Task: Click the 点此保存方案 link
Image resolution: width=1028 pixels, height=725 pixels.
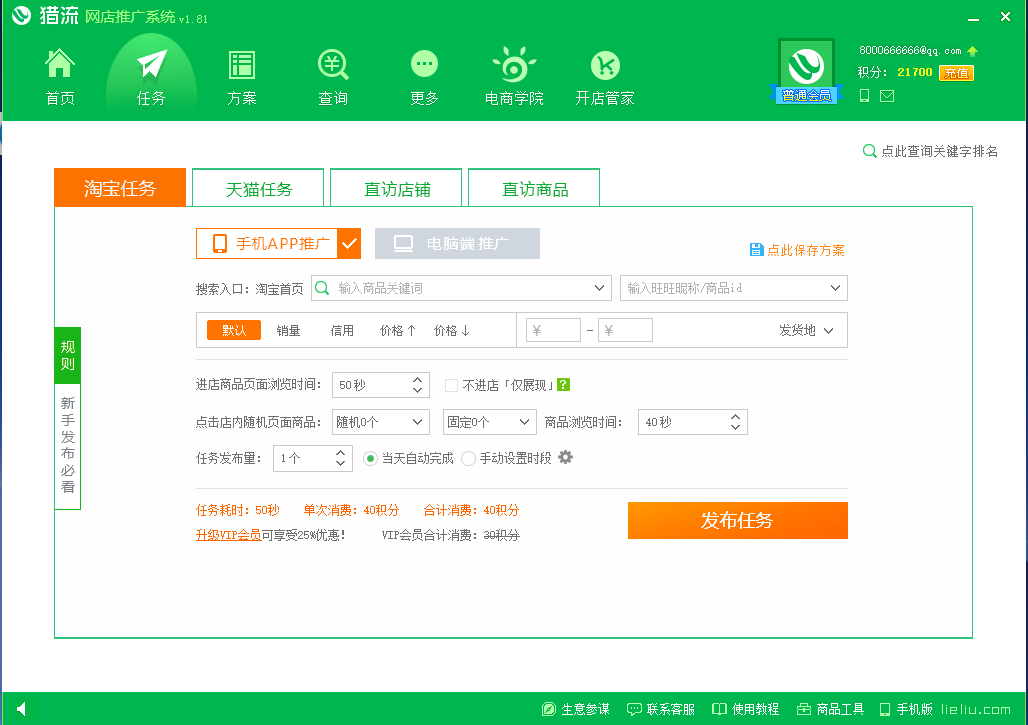Action: pos(806,250)
